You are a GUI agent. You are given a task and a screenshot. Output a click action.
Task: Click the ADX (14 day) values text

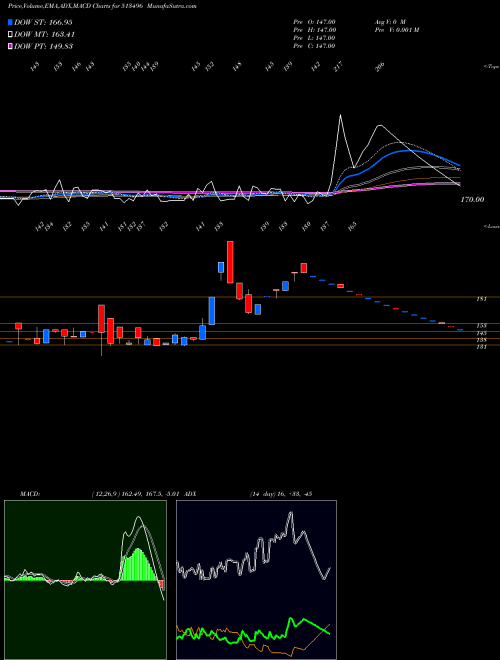(280, 494)
